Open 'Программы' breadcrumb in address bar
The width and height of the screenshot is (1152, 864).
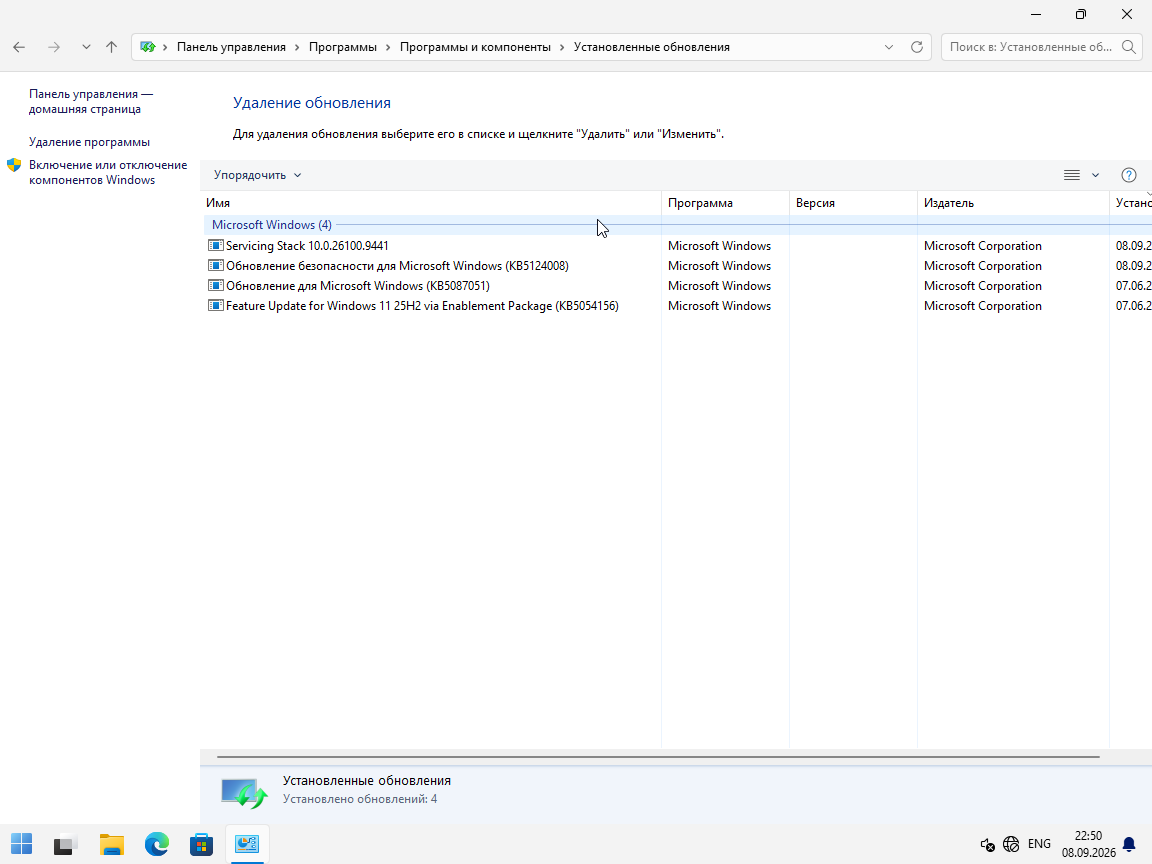coord(342,47)
